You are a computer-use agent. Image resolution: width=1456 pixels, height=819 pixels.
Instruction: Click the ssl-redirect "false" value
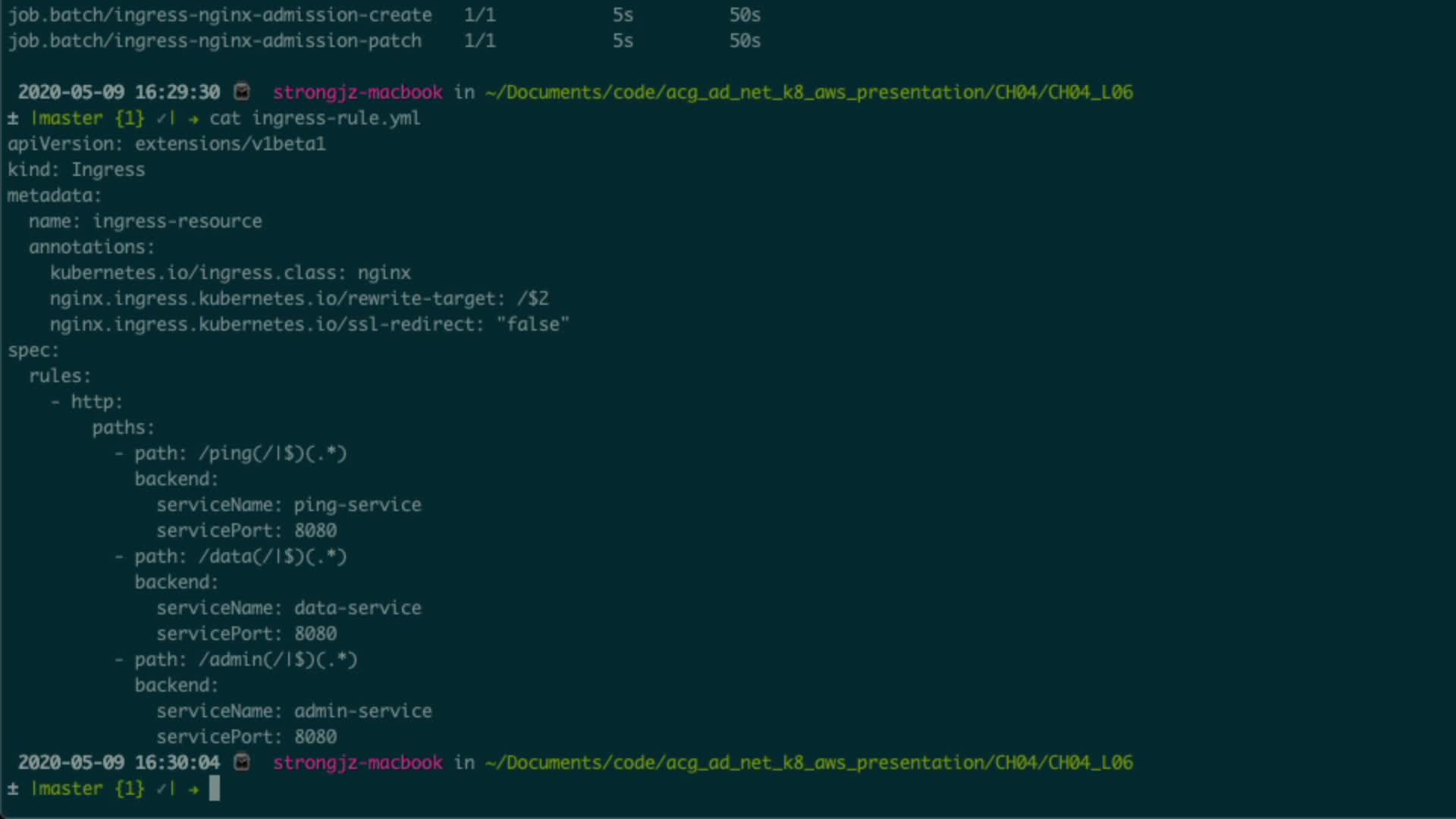(x=532, y=325)
